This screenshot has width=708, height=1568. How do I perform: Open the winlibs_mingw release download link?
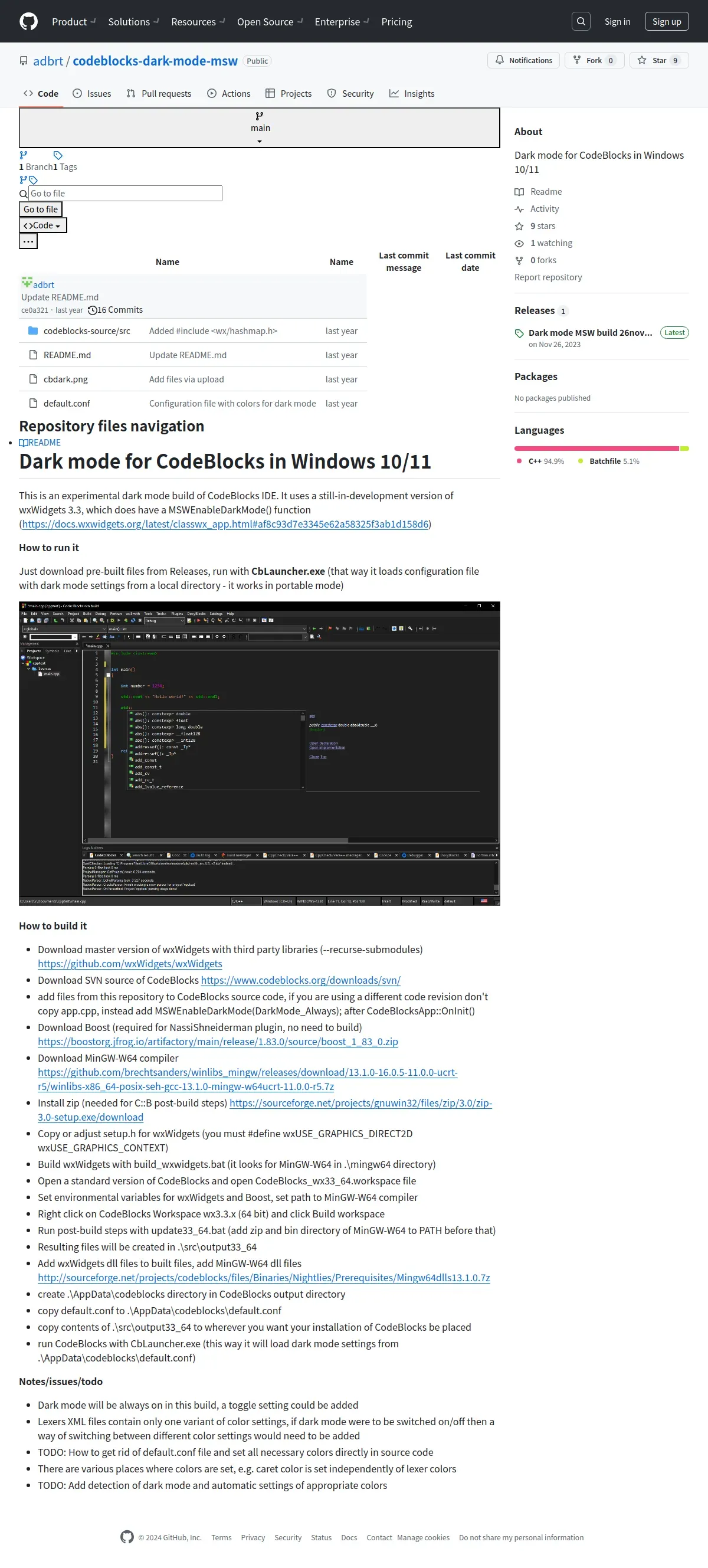pos(248,1079)
